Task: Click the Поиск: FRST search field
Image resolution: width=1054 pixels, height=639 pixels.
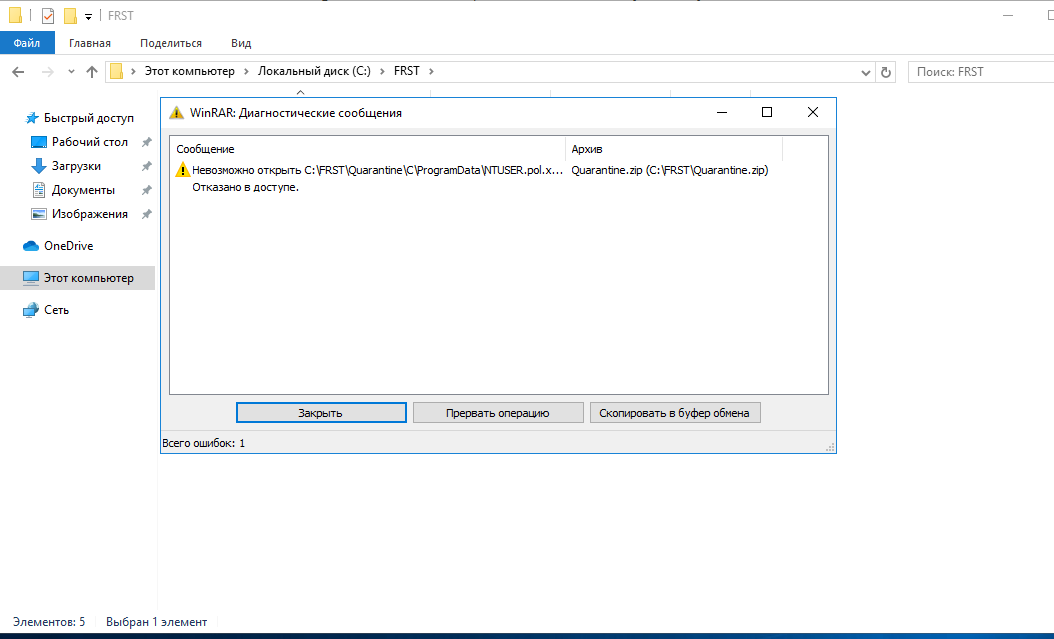Action: point(981,72)
